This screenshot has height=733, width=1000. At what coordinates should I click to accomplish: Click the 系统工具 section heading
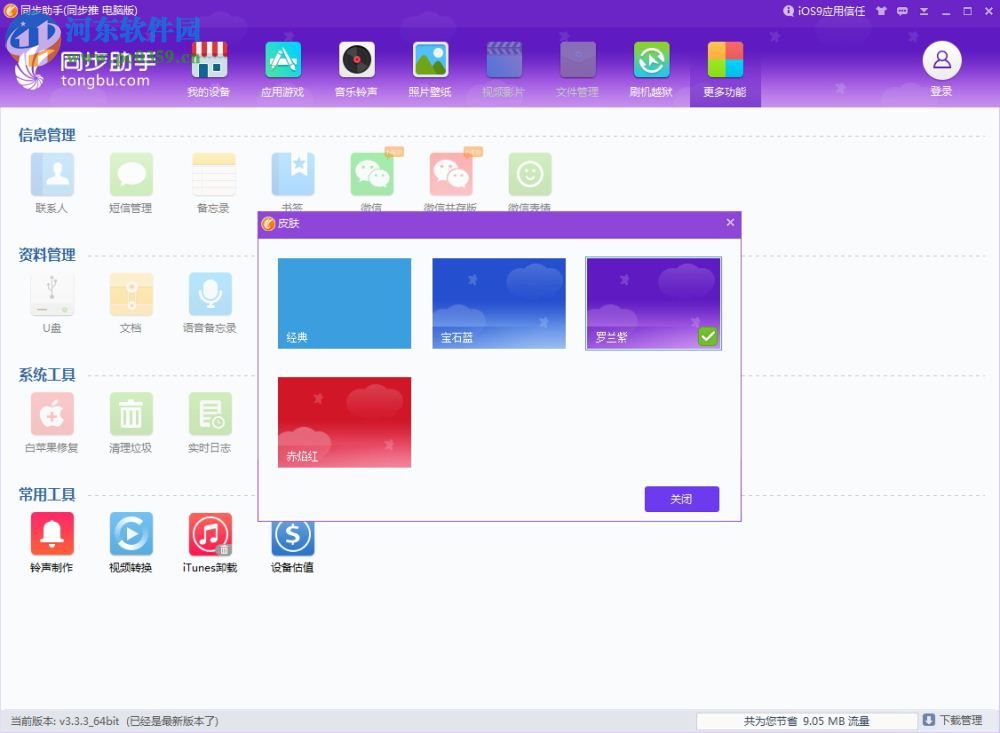point(47,374)
